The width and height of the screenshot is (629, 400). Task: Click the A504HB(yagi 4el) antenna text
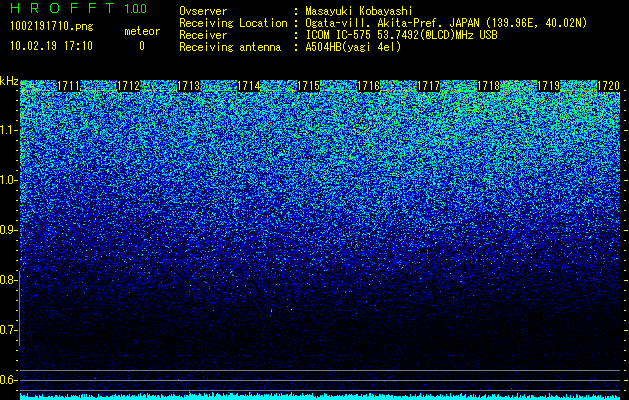pos(353,47)
